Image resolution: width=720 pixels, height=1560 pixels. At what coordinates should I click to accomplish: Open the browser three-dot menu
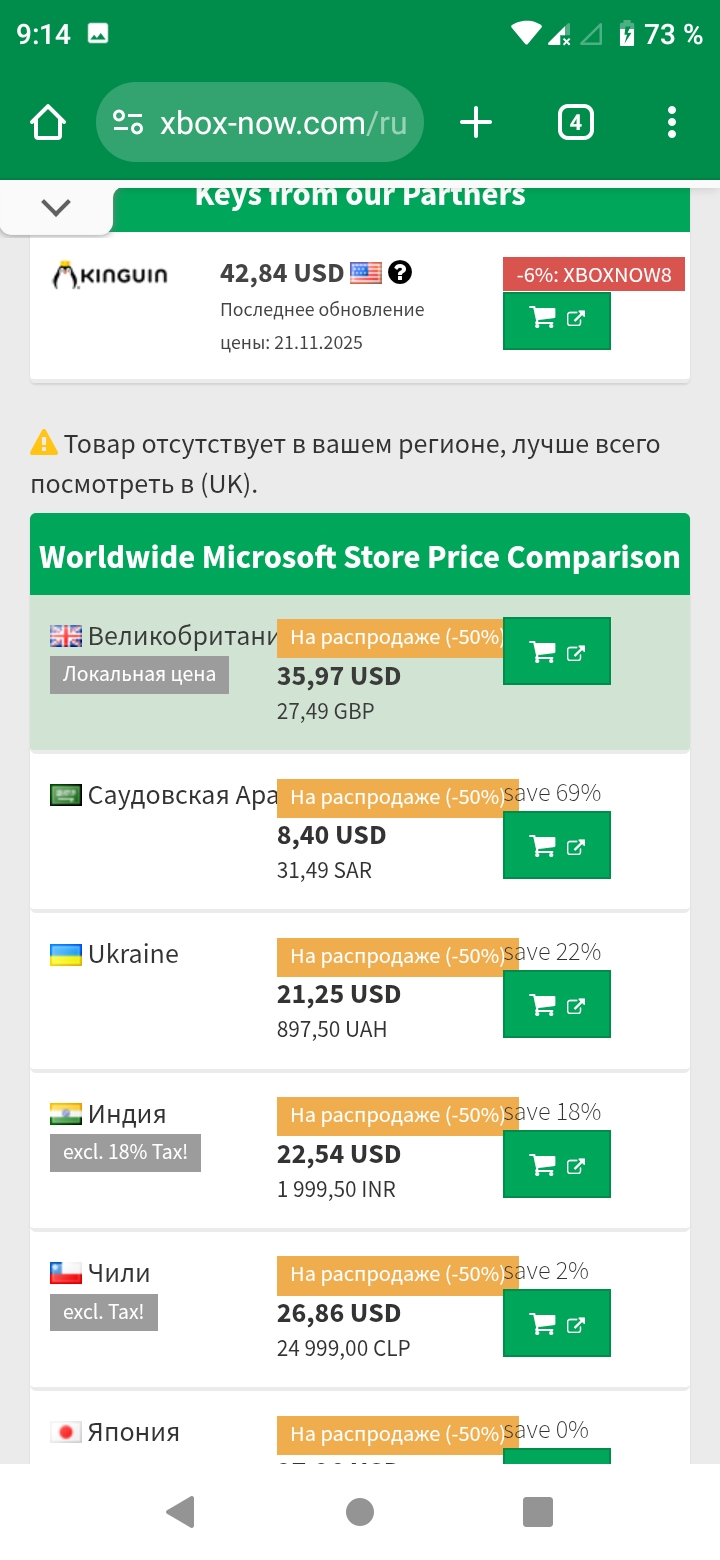tap(671, 124)
